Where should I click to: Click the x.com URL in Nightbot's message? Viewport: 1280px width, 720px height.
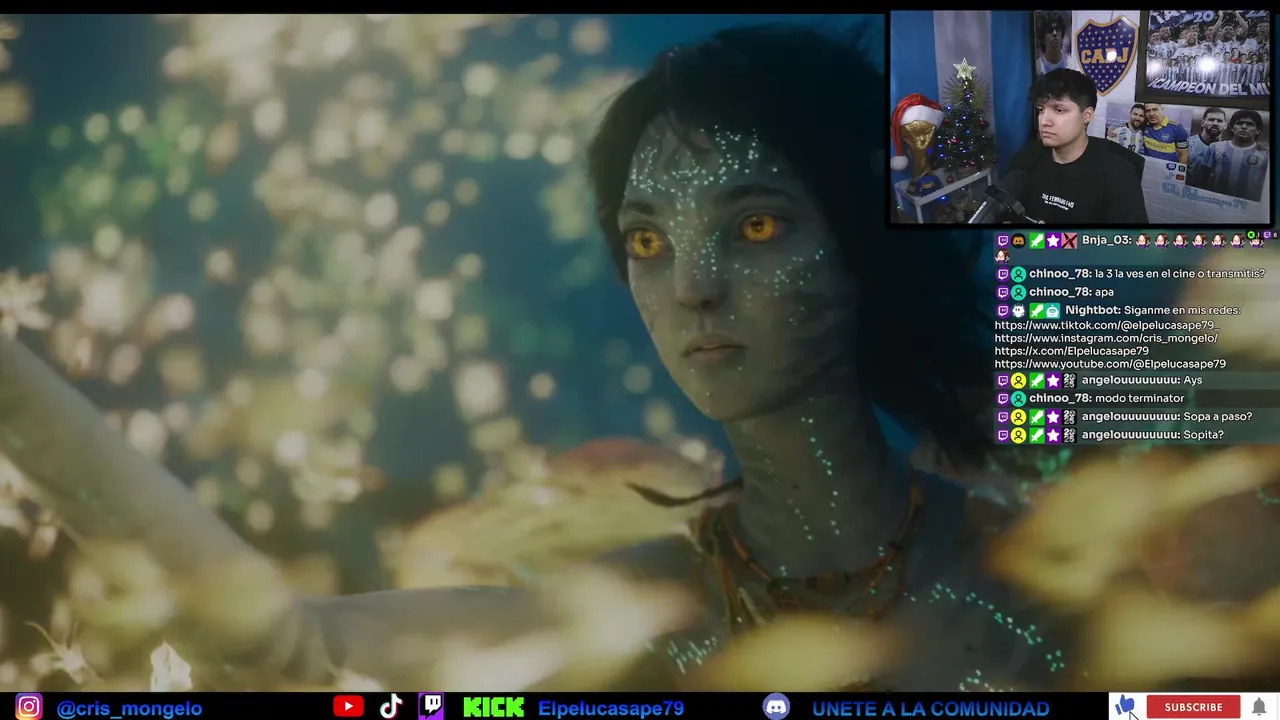point(1072,351)
